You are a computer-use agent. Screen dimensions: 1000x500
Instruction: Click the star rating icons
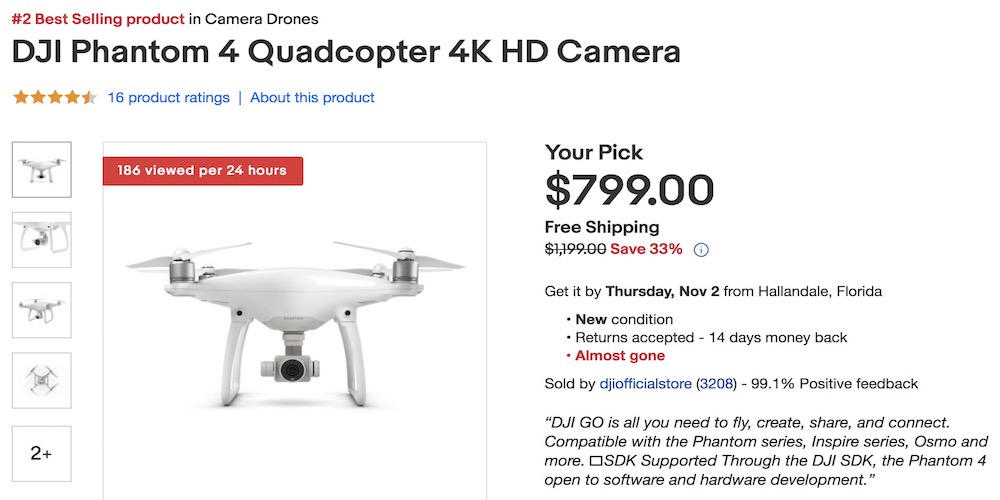tap(54, 98)
